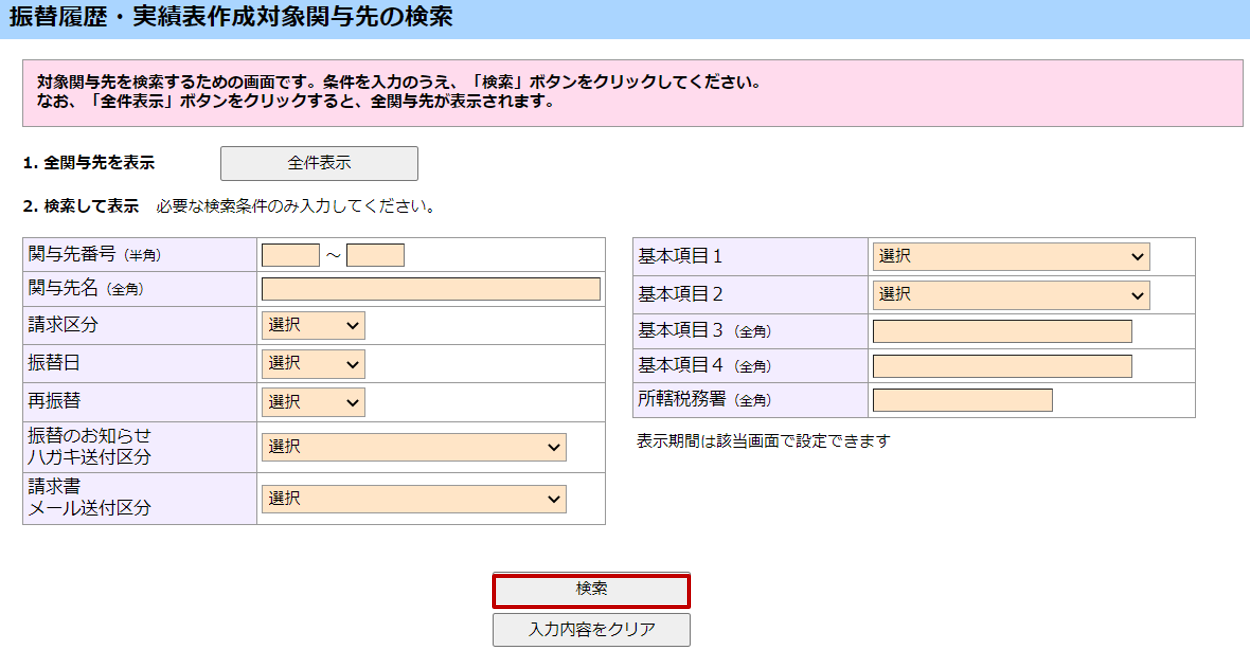
Task: Click the 基本項目1 dropdown arrow
Action: point(1137,257)
